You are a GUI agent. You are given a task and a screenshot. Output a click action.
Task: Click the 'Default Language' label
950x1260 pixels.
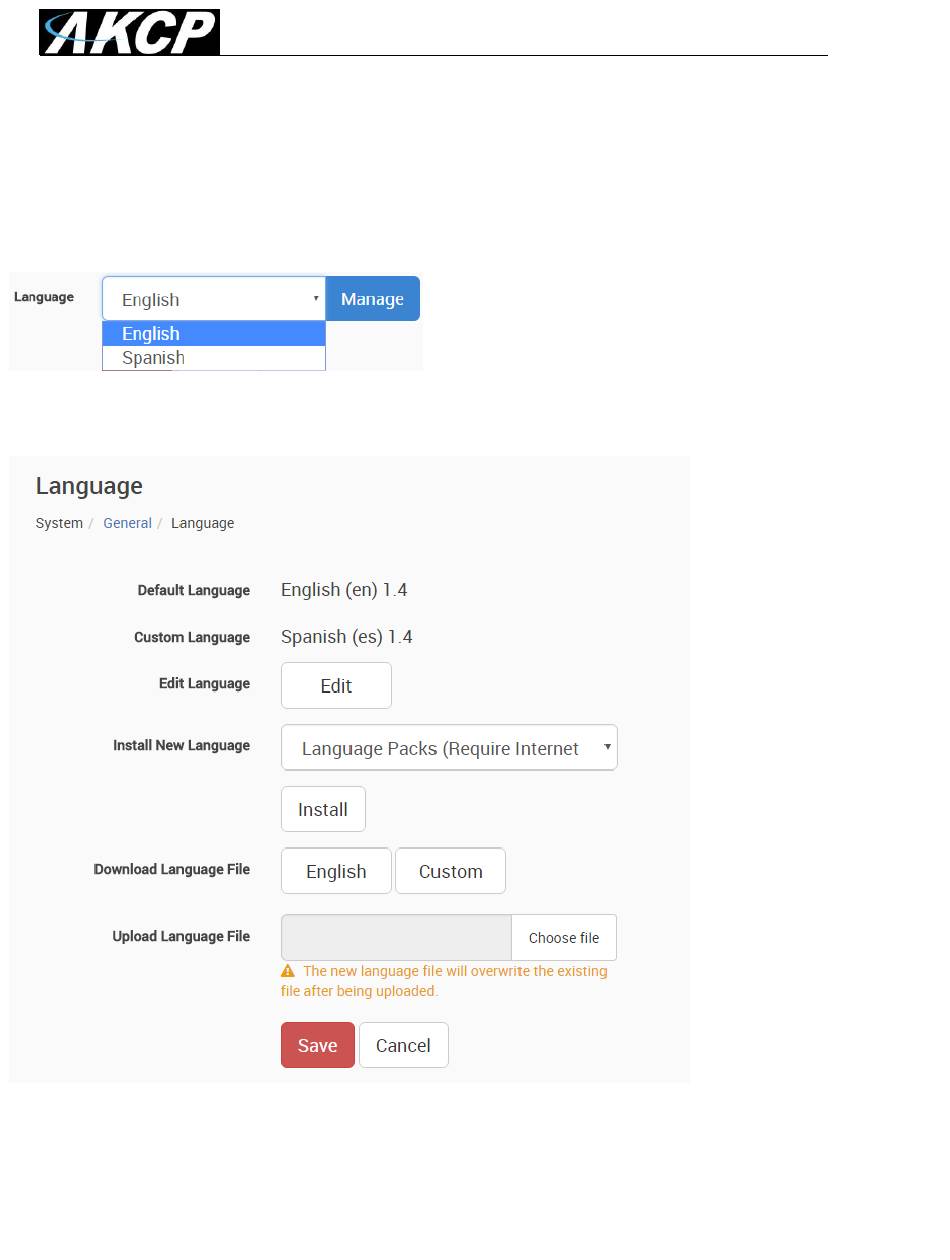(x=194, y=590)
